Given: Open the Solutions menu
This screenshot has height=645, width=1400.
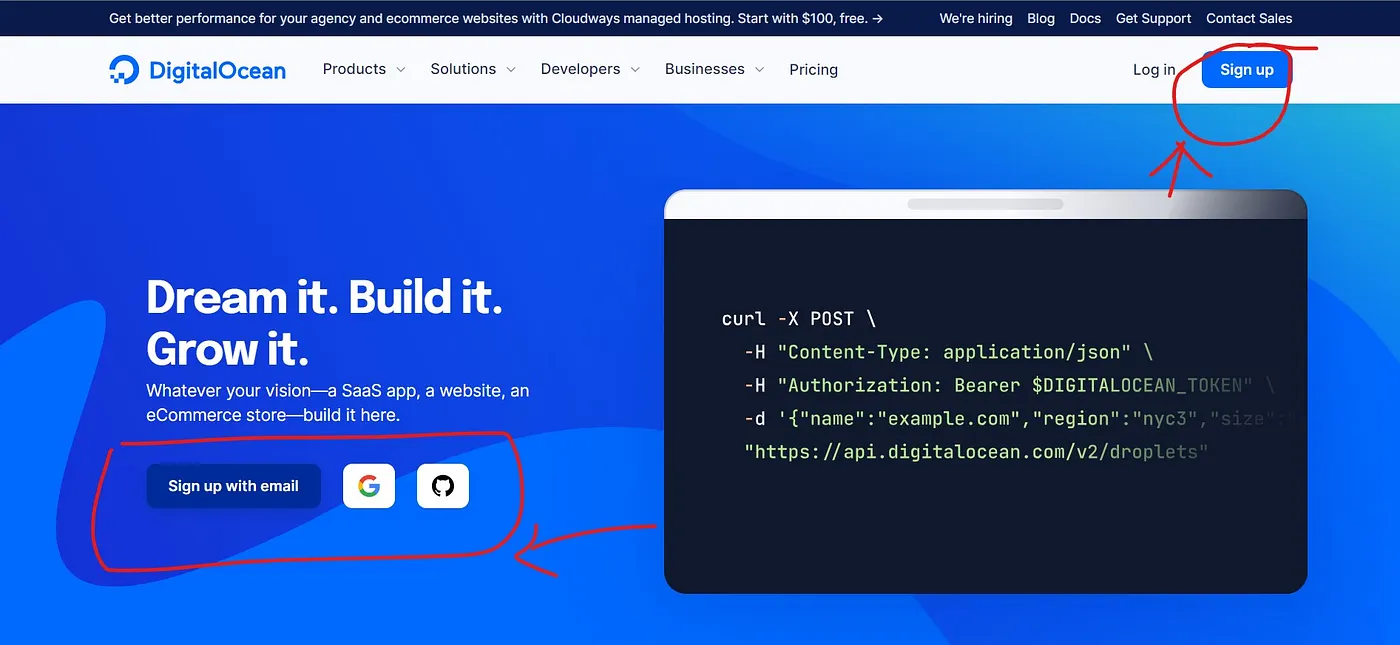Looking at the screenshot, I should point(473,69).
